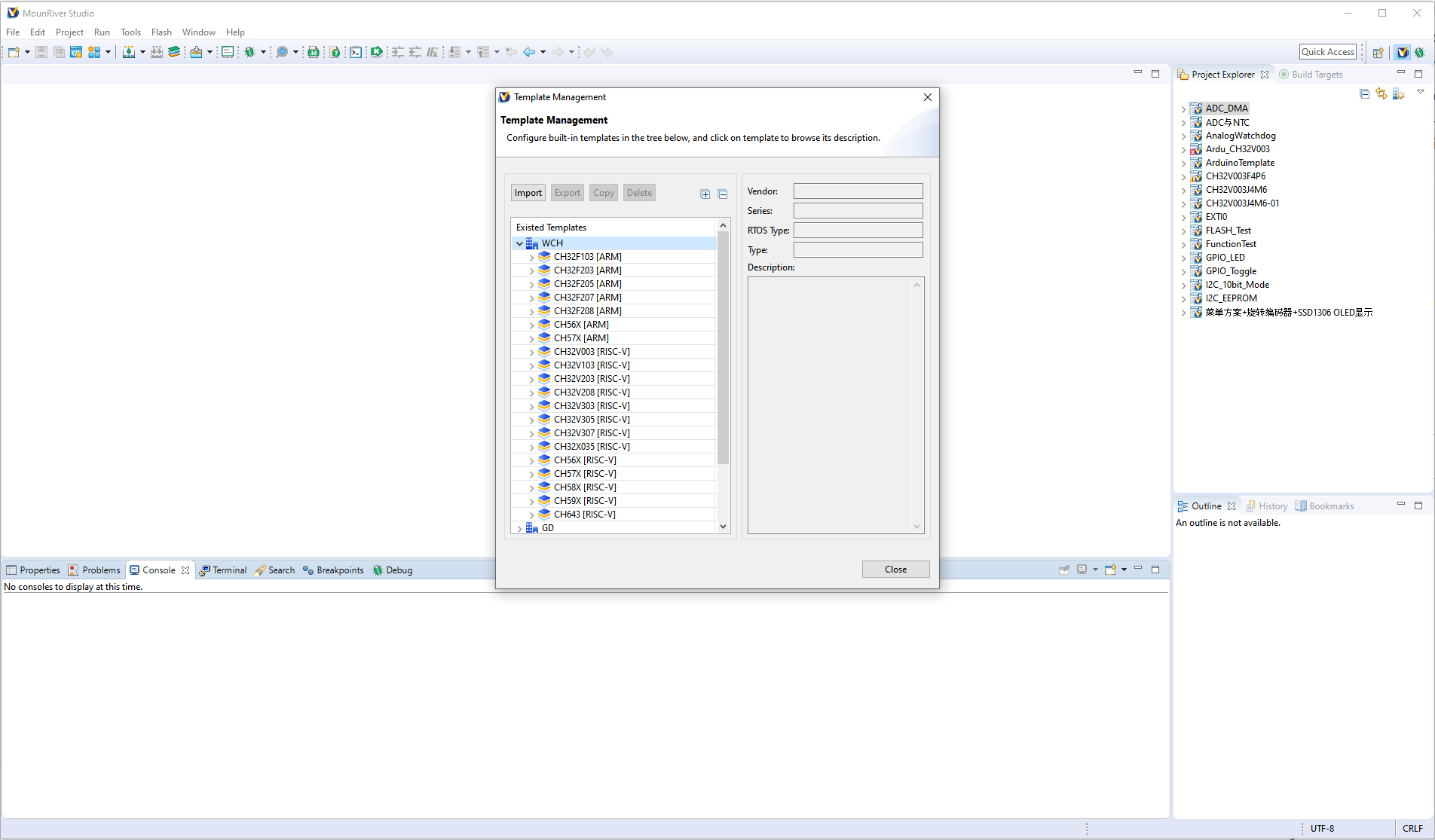Open dropdown arrow beside Debug bug icon
This screenshot has height=840, width=1435.
coord(263,52)
